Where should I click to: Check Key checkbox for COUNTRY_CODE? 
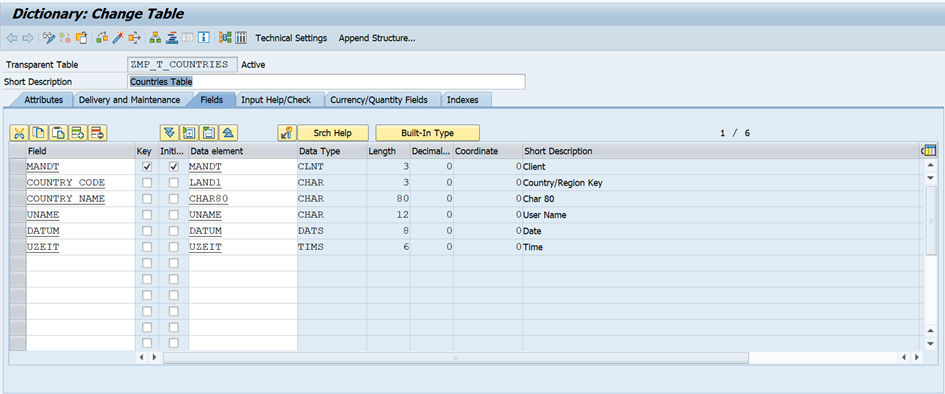(146, 183)
